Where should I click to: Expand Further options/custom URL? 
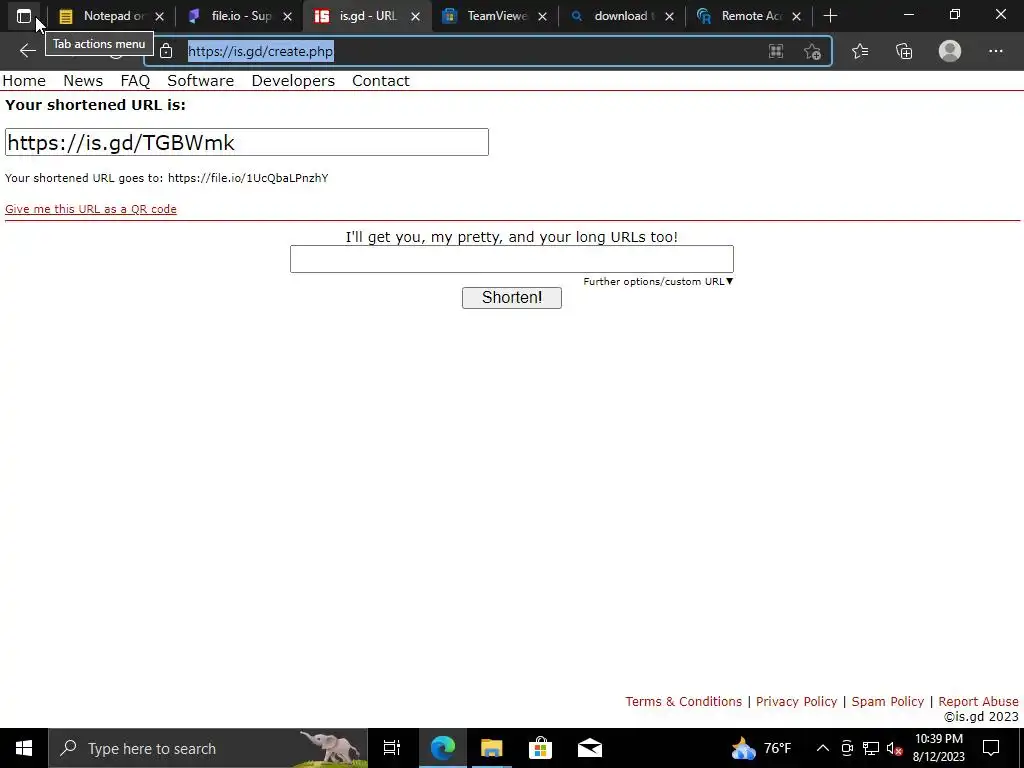click(x=658, y=281)
